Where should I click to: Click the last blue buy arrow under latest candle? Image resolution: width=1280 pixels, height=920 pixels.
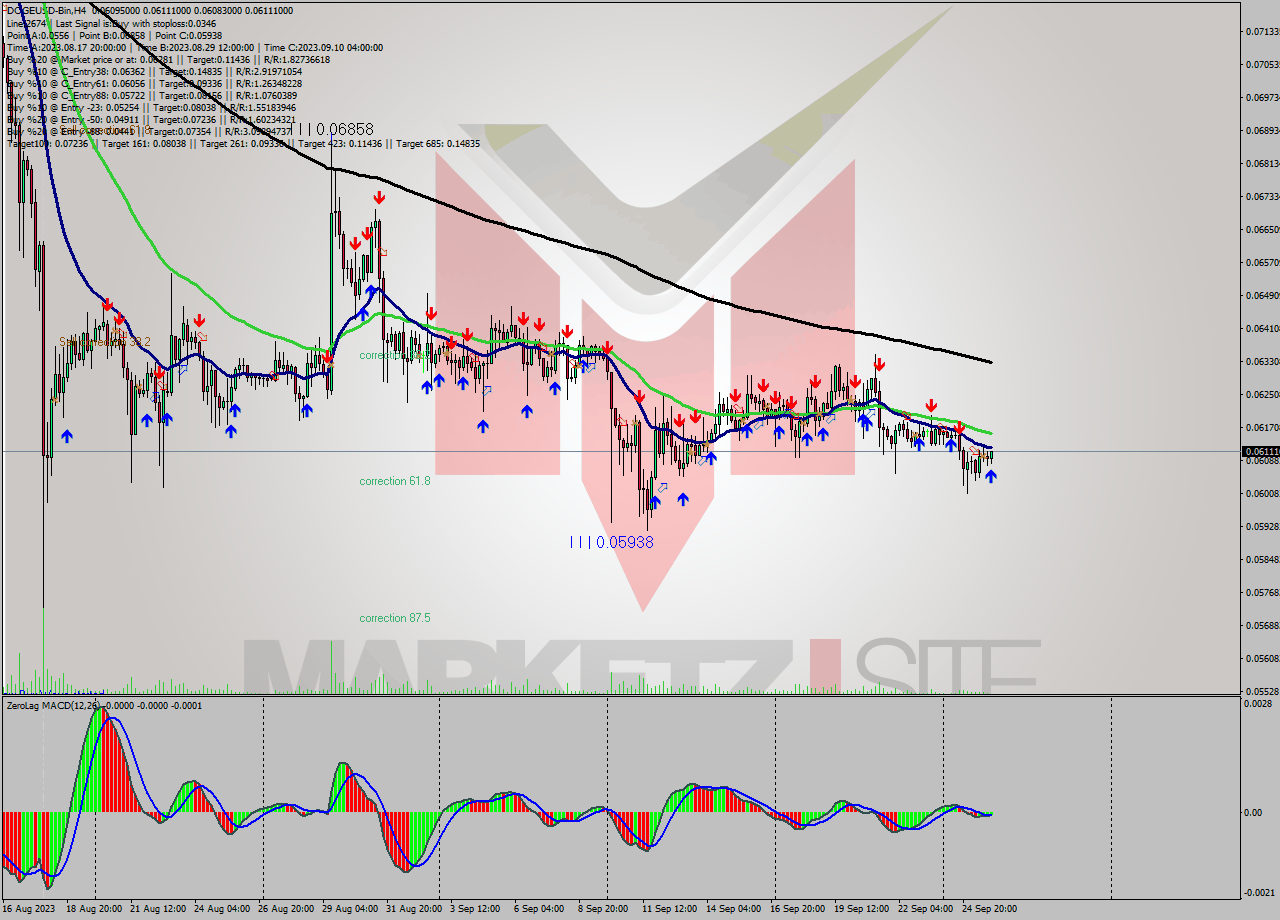[x=990, y=477]
